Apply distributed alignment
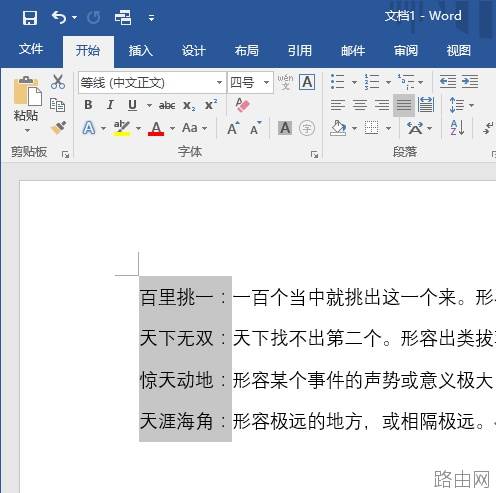The width and height of the screenshot is (496, 493). pos(426,105)
